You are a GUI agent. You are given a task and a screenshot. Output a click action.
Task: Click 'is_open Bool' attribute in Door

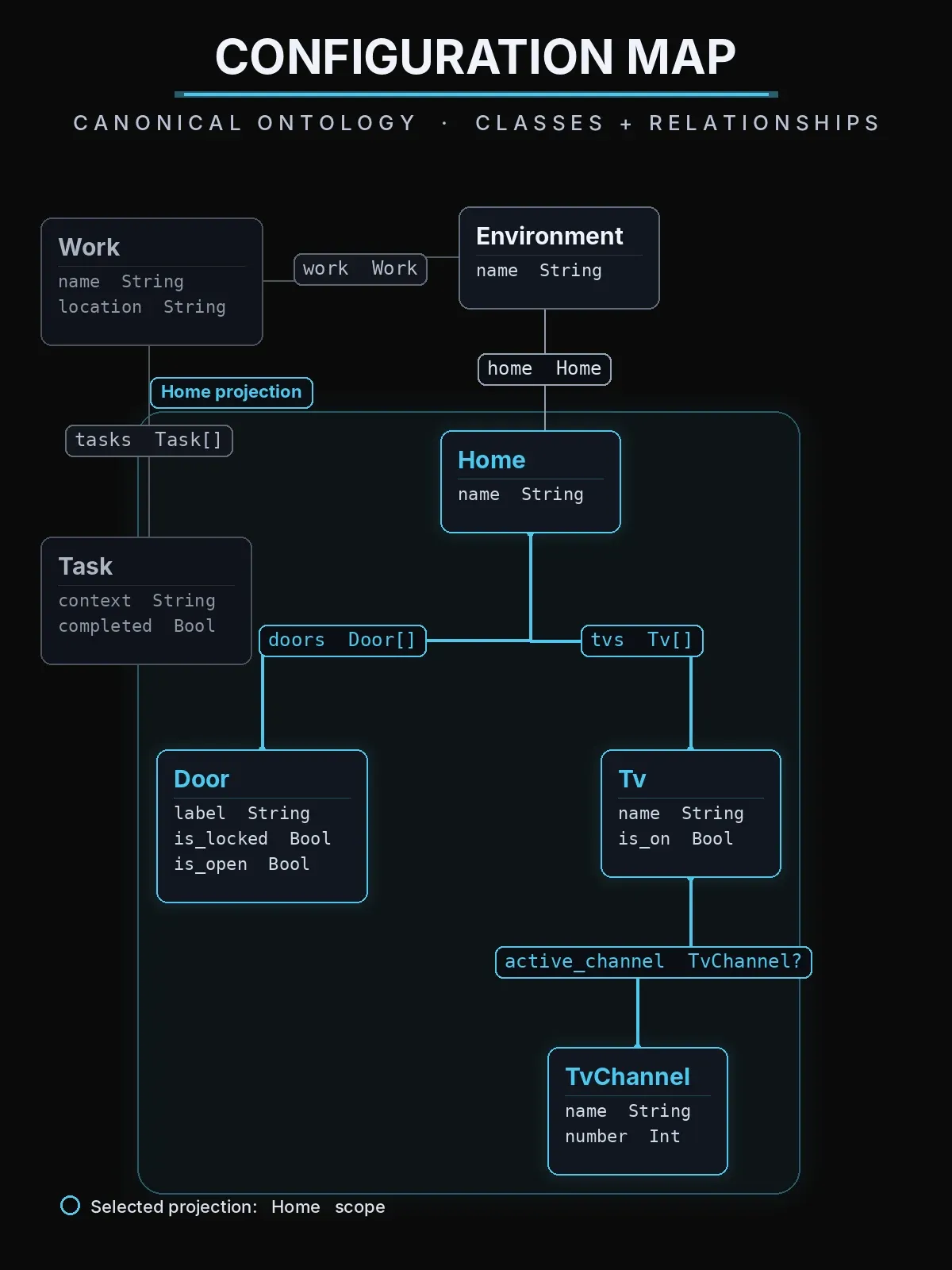point(242,864)
